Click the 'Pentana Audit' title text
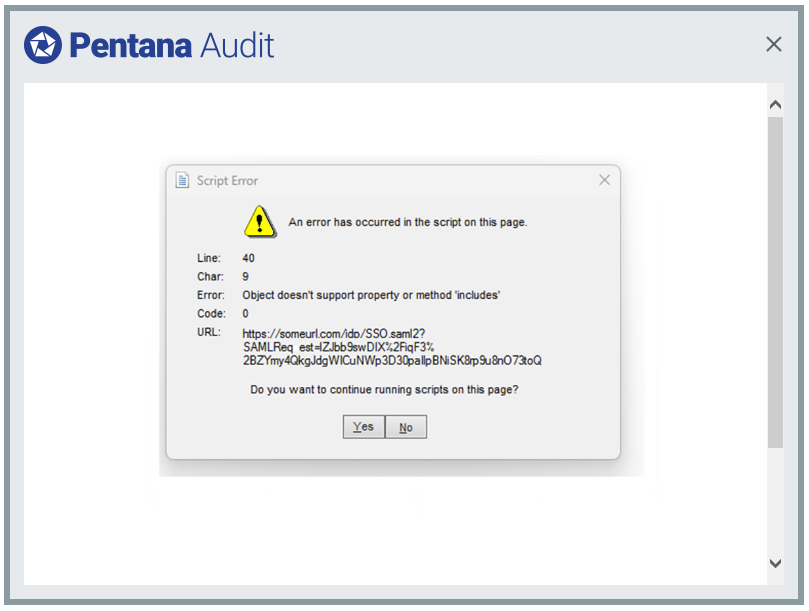The image size is (809, 611). [x=171, y=45]
